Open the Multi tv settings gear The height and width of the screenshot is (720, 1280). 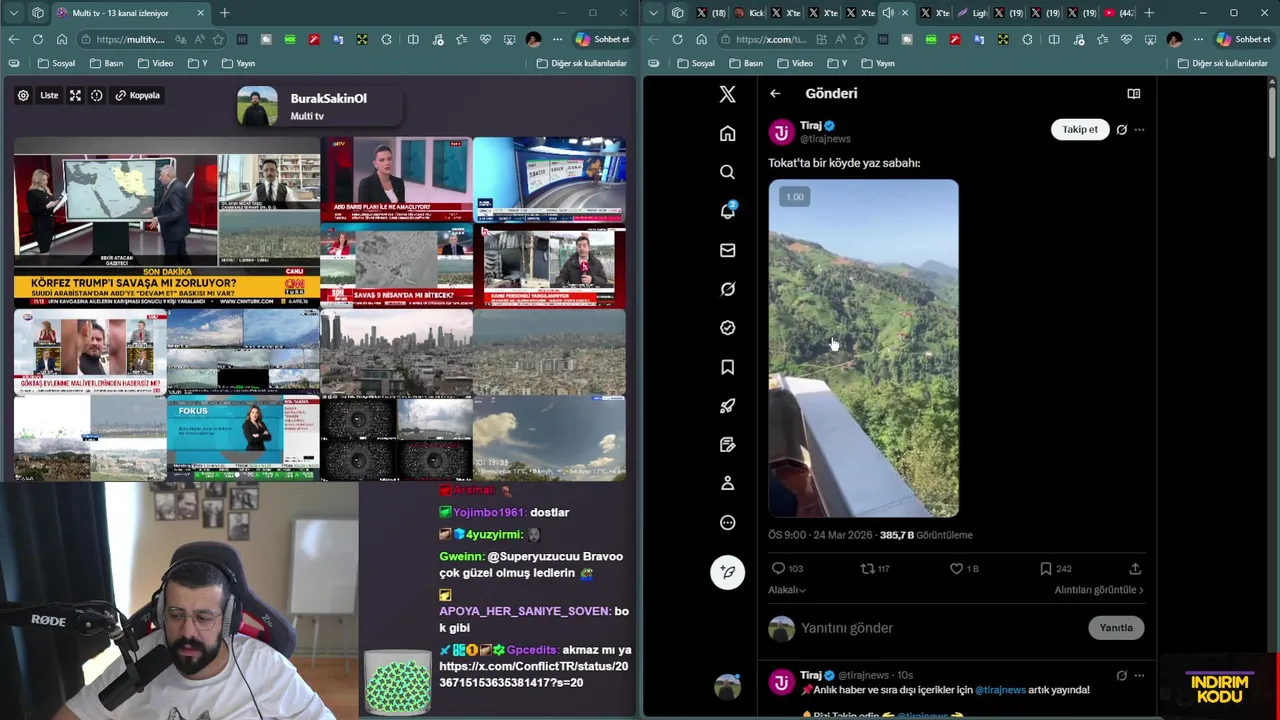[23, 95]
